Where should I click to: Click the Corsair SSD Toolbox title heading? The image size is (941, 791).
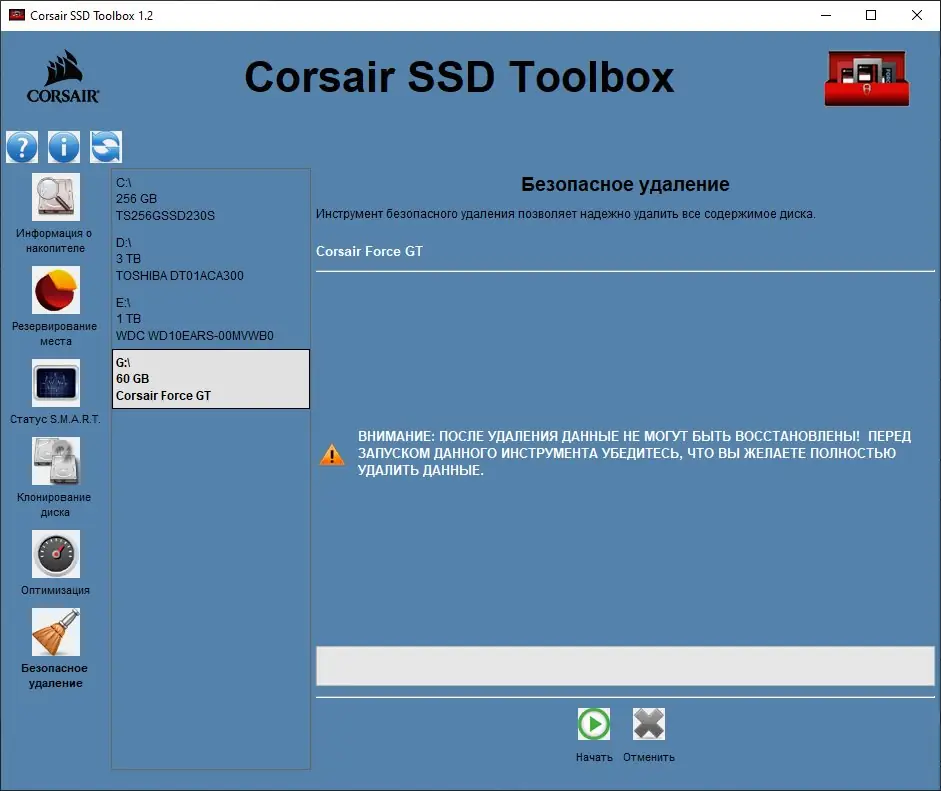(460, 77)
